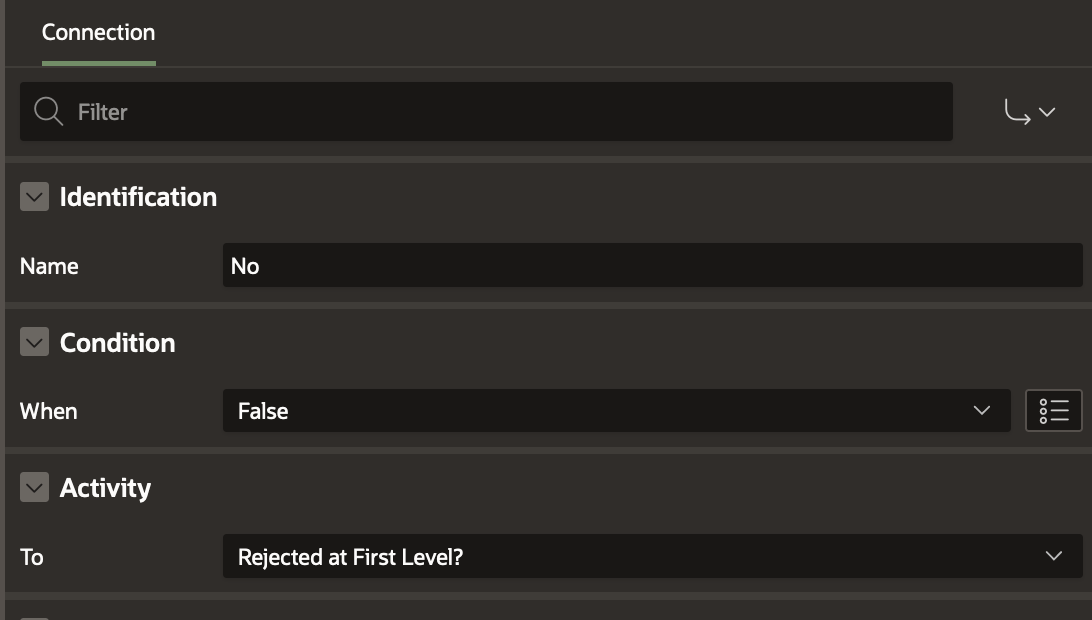1092x620 pixels.
Task: Click the When property label
Action: coord(48,411)
